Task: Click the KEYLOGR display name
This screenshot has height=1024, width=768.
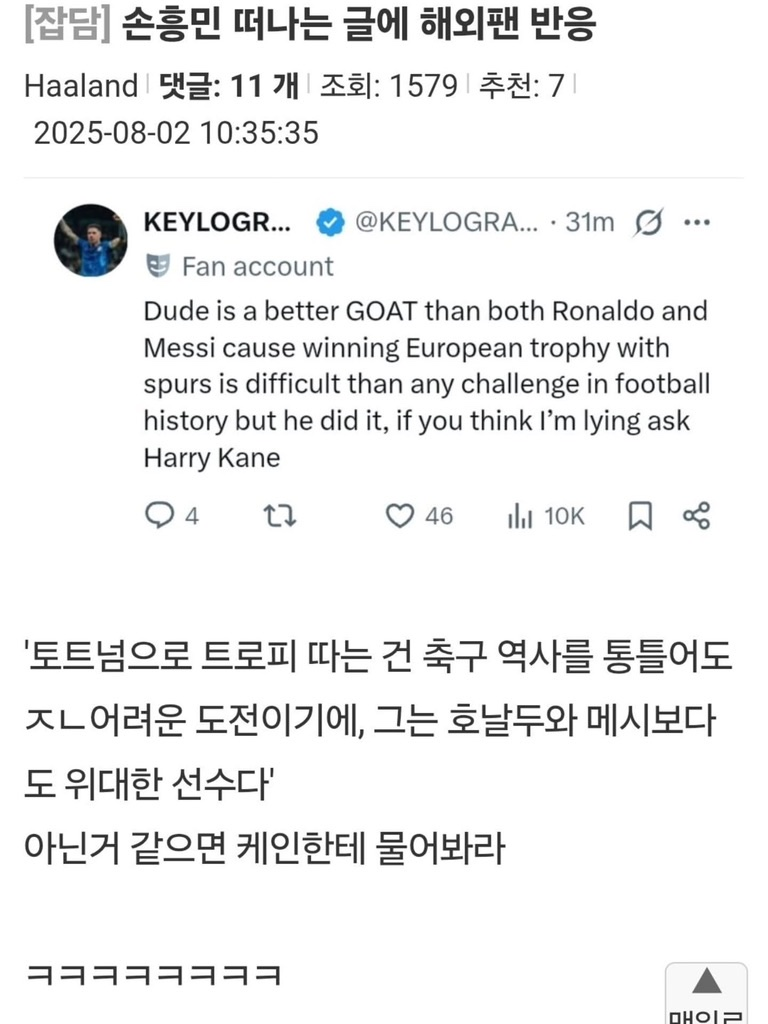Action: (218, 222)
